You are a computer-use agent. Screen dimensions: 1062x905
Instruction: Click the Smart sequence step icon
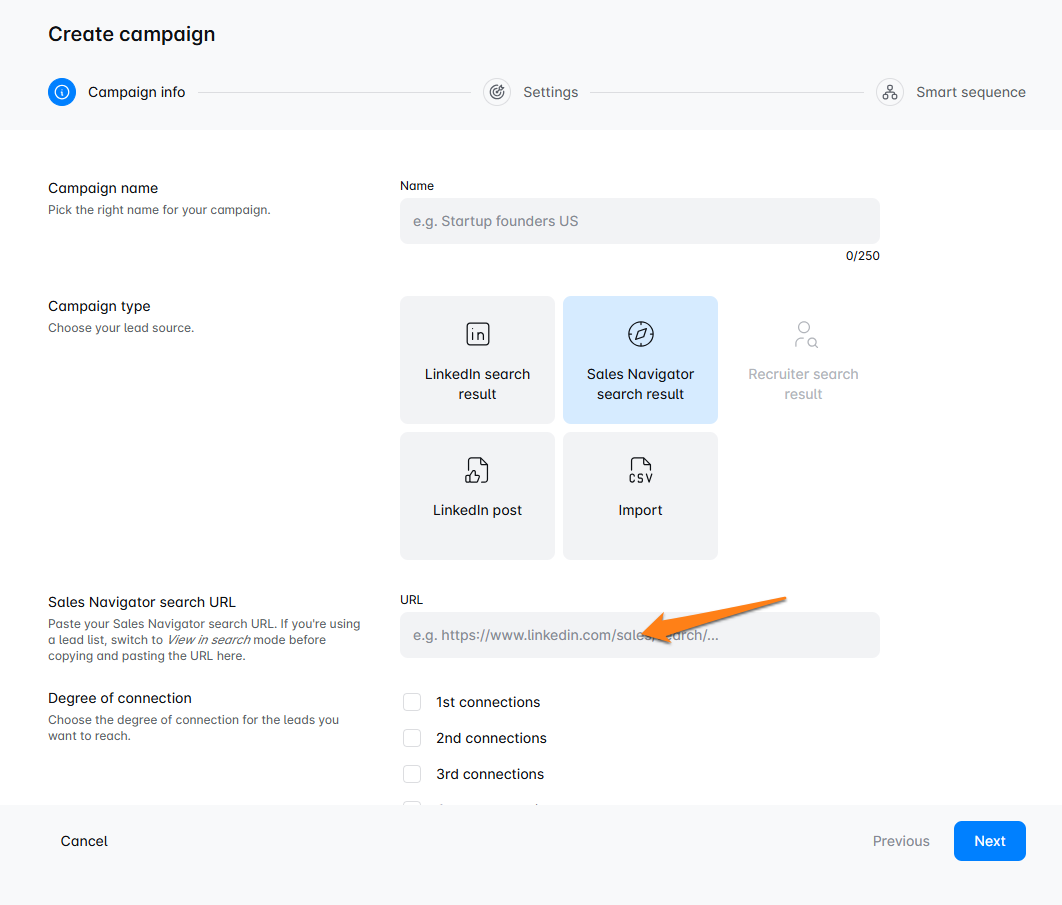[x=889, y=92]
